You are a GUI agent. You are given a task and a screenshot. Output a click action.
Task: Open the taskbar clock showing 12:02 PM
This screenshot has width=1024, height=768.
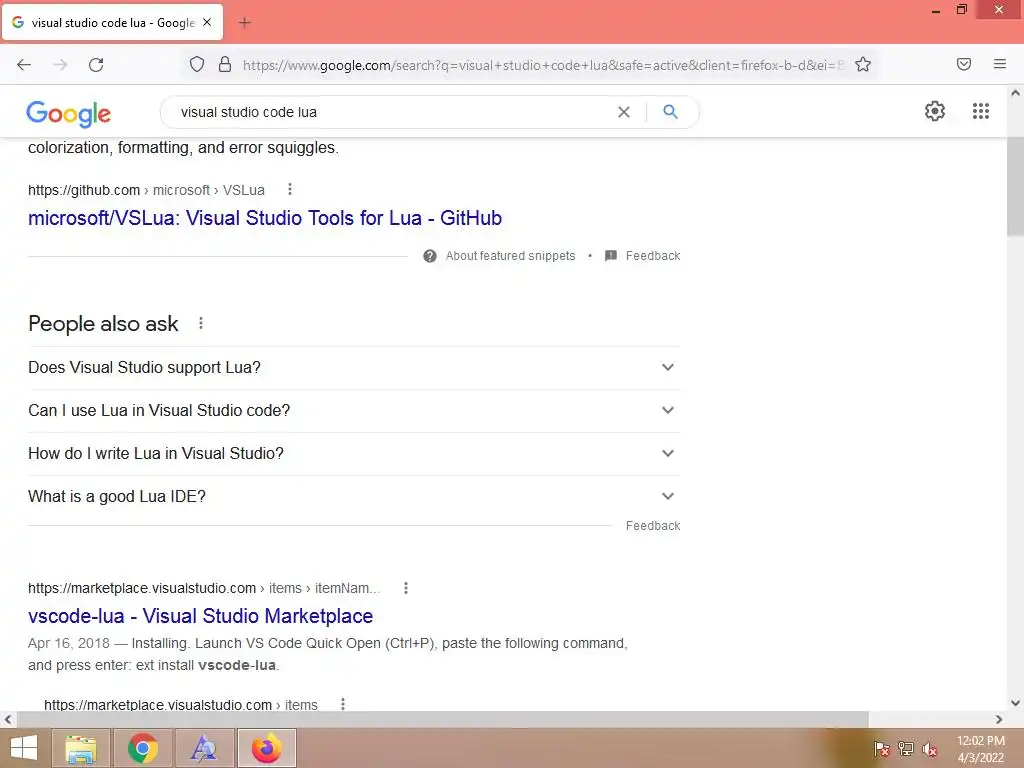click(x=980, y=749)
